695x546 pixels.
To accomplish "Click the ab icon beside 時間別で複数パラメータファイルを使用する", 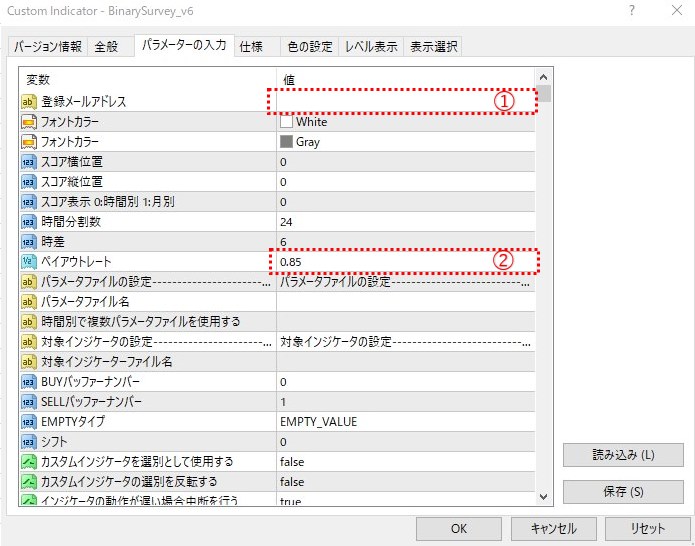I will pyautogui.click(x=29, y=322).
